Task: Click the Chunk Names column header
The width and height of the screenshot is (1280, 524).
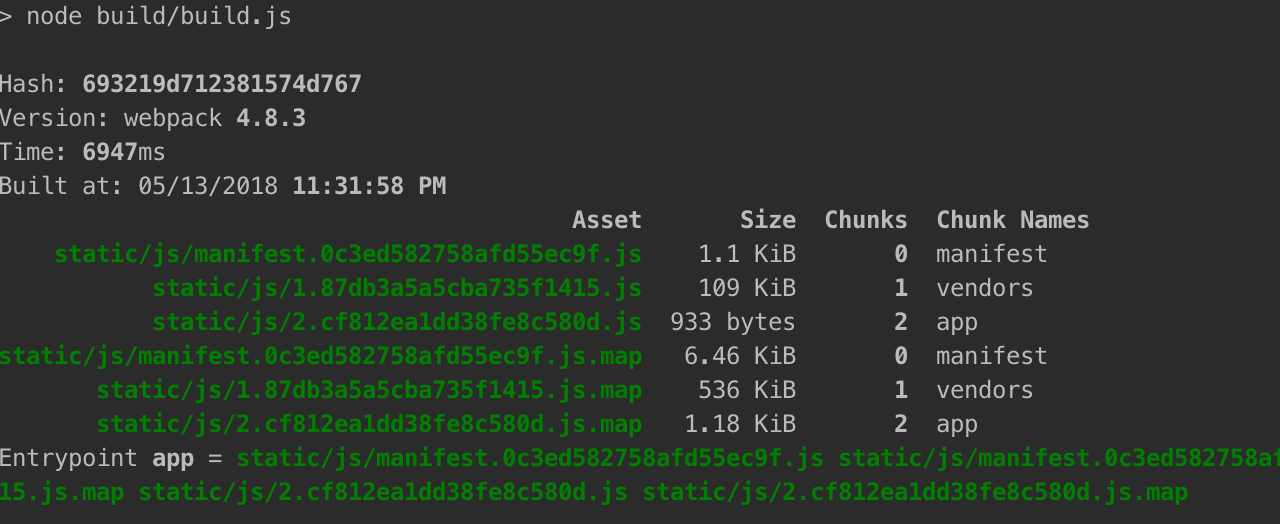Action: pyautogui.click(x=1012, y=220)
